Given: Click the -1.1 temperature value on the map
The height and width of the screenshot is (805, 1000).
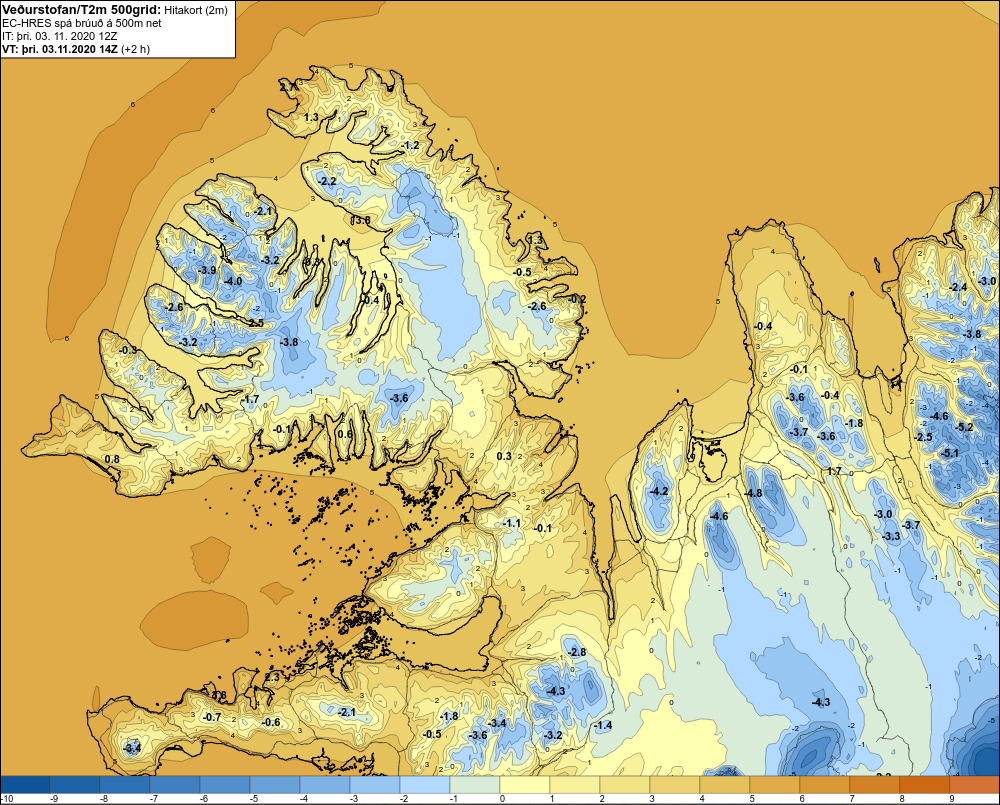Looking at the screenshot, I should [511, 523].
